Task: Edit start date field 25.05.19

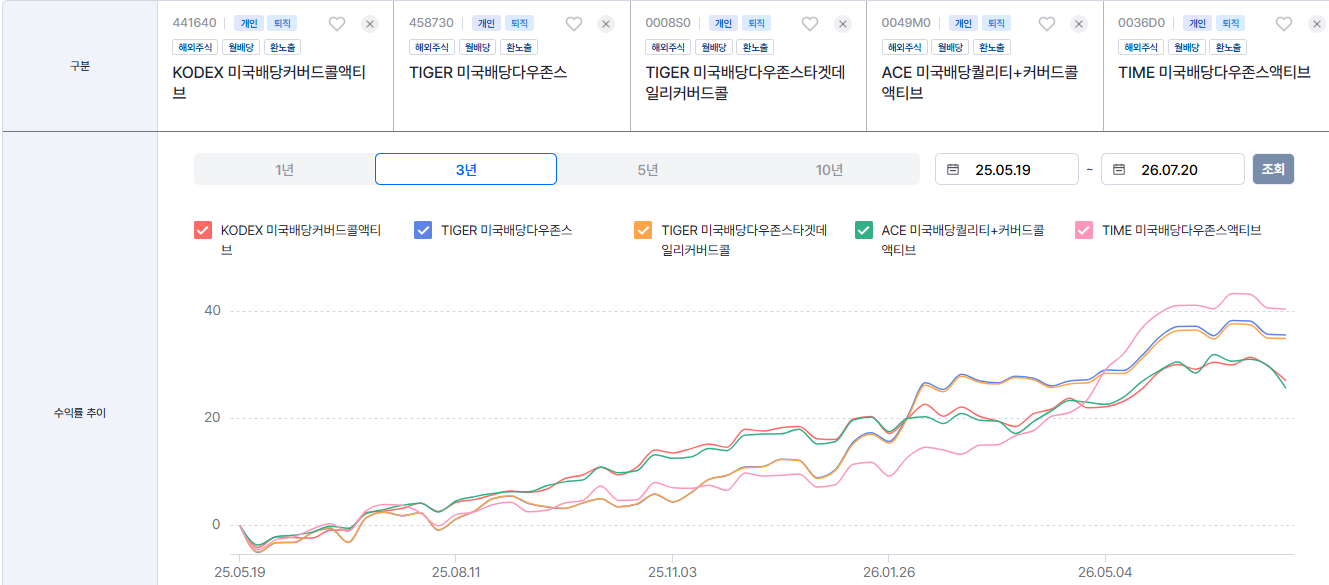Action: coord(1007,169)
